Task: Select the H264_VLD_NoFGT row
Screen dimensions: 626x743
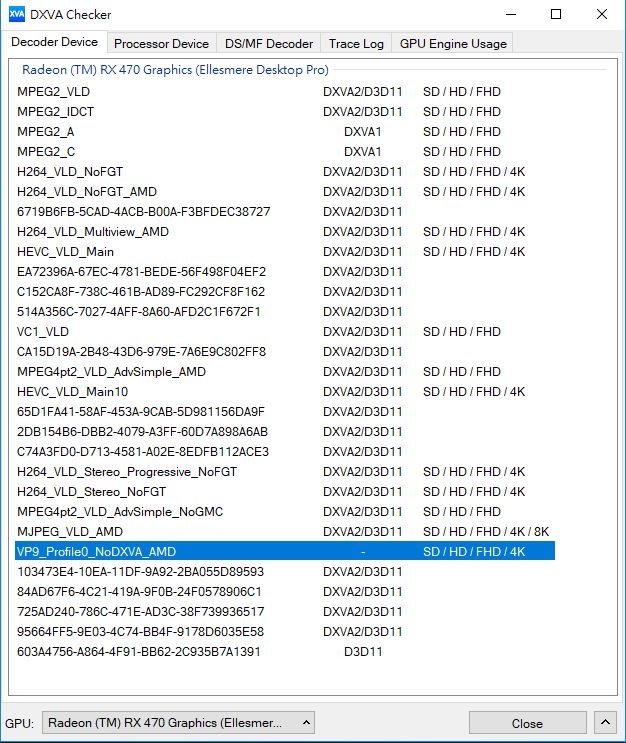Action: pos(285,172)
